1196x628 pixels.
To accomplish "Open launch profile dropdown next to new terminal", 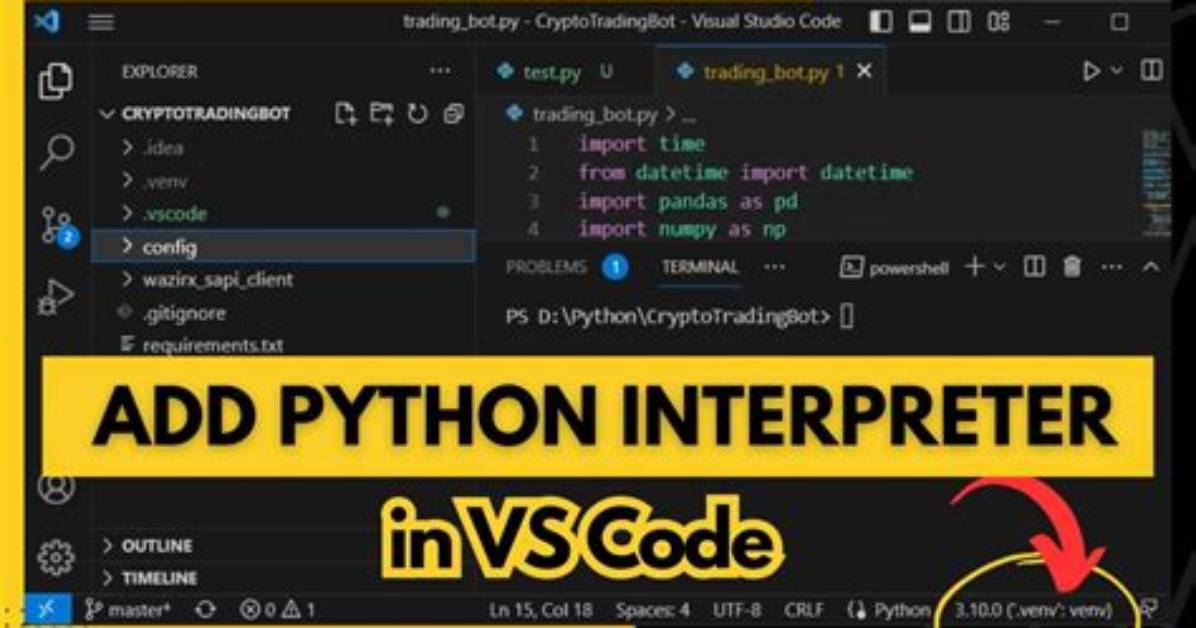I will click(x=999, y=267).
